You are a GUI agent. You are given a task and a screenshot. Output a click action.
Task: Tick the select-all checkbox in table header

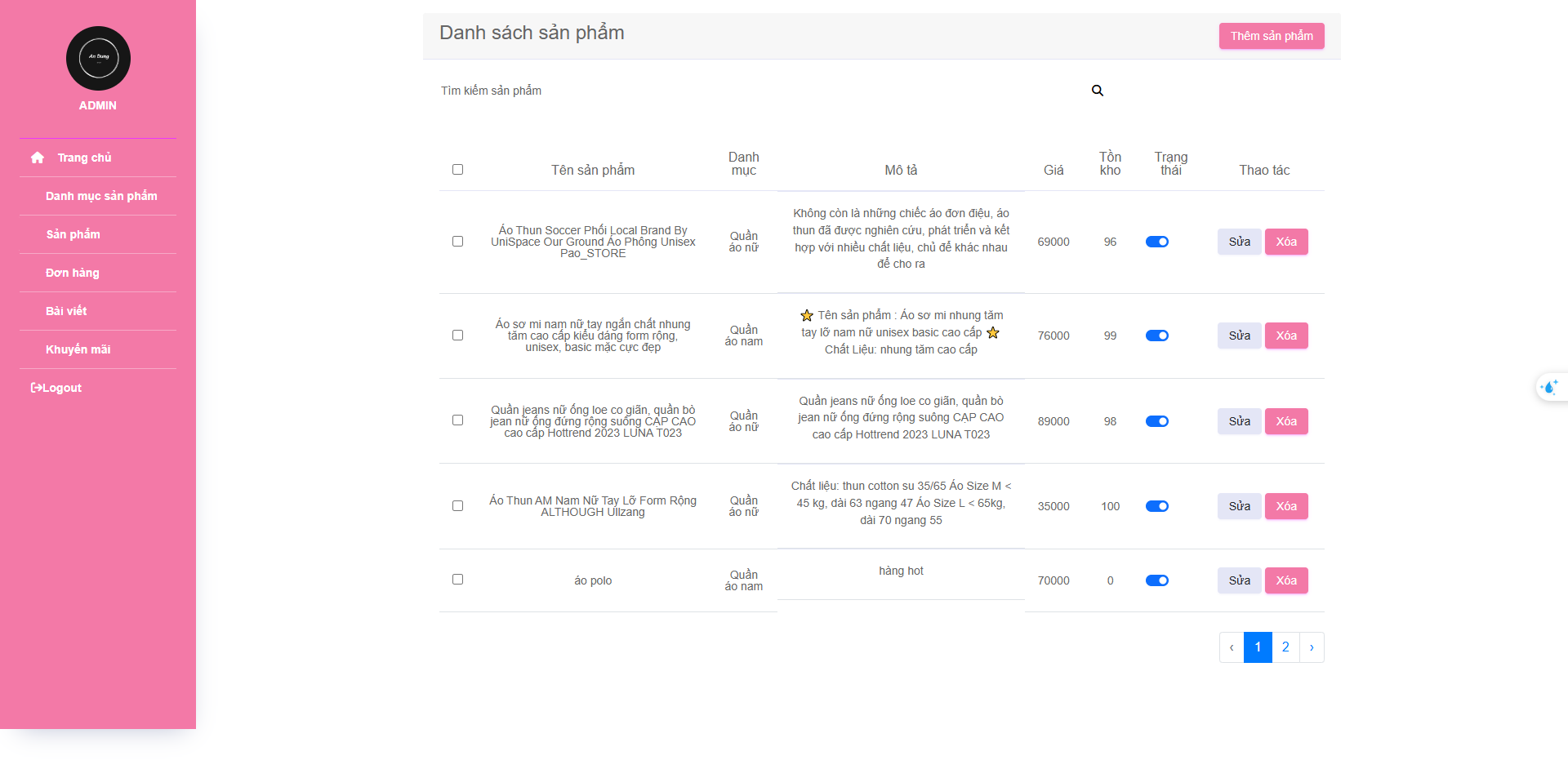457,170
